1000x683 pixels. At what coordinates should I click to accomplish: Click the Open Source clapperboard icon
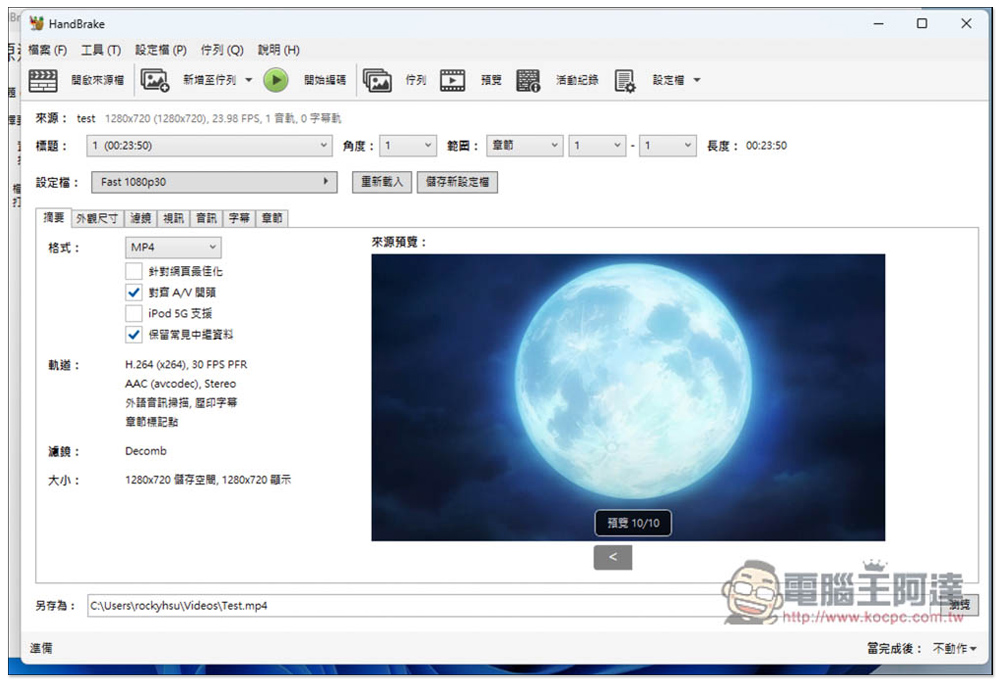tap(43, 80)
